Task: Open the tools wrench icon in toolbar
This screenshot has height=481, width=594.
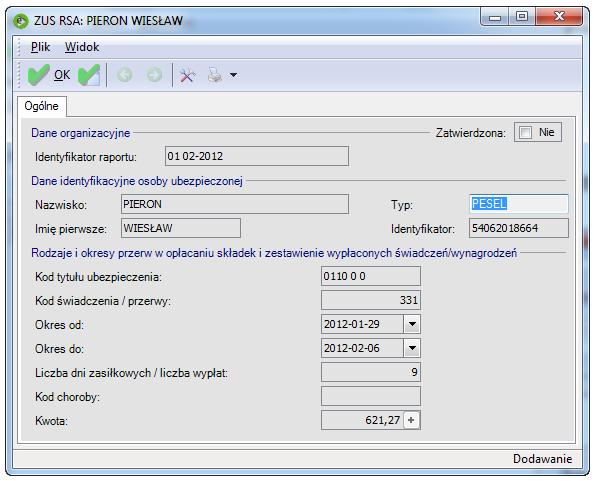Action: coord(187,75)
